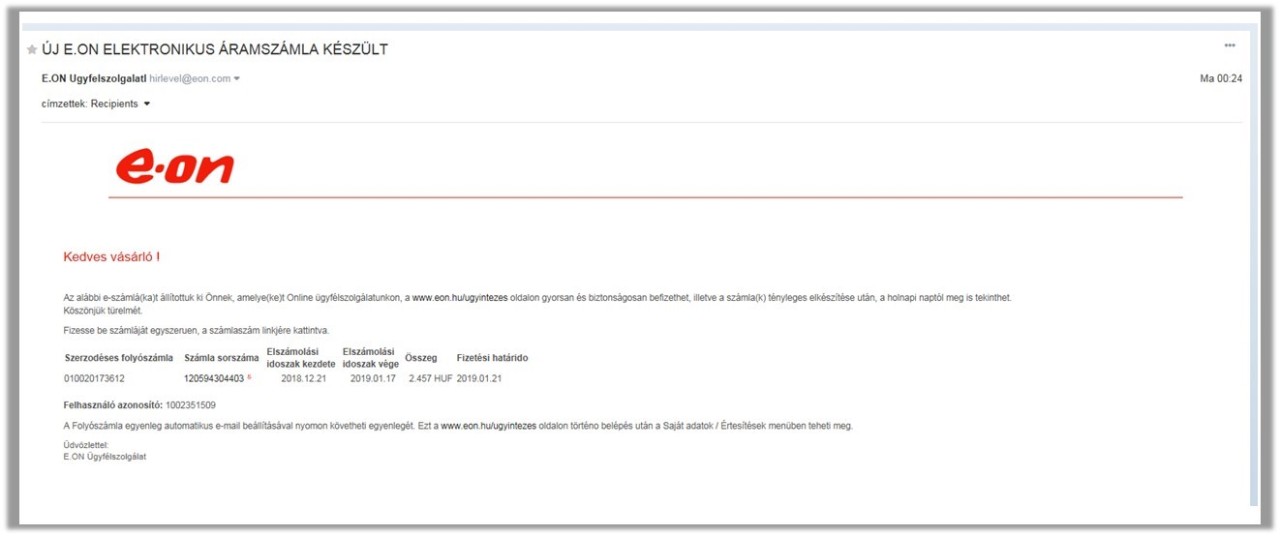Open first www.eon.hu/ugyintezes link in top paragraph

(460, 298)
